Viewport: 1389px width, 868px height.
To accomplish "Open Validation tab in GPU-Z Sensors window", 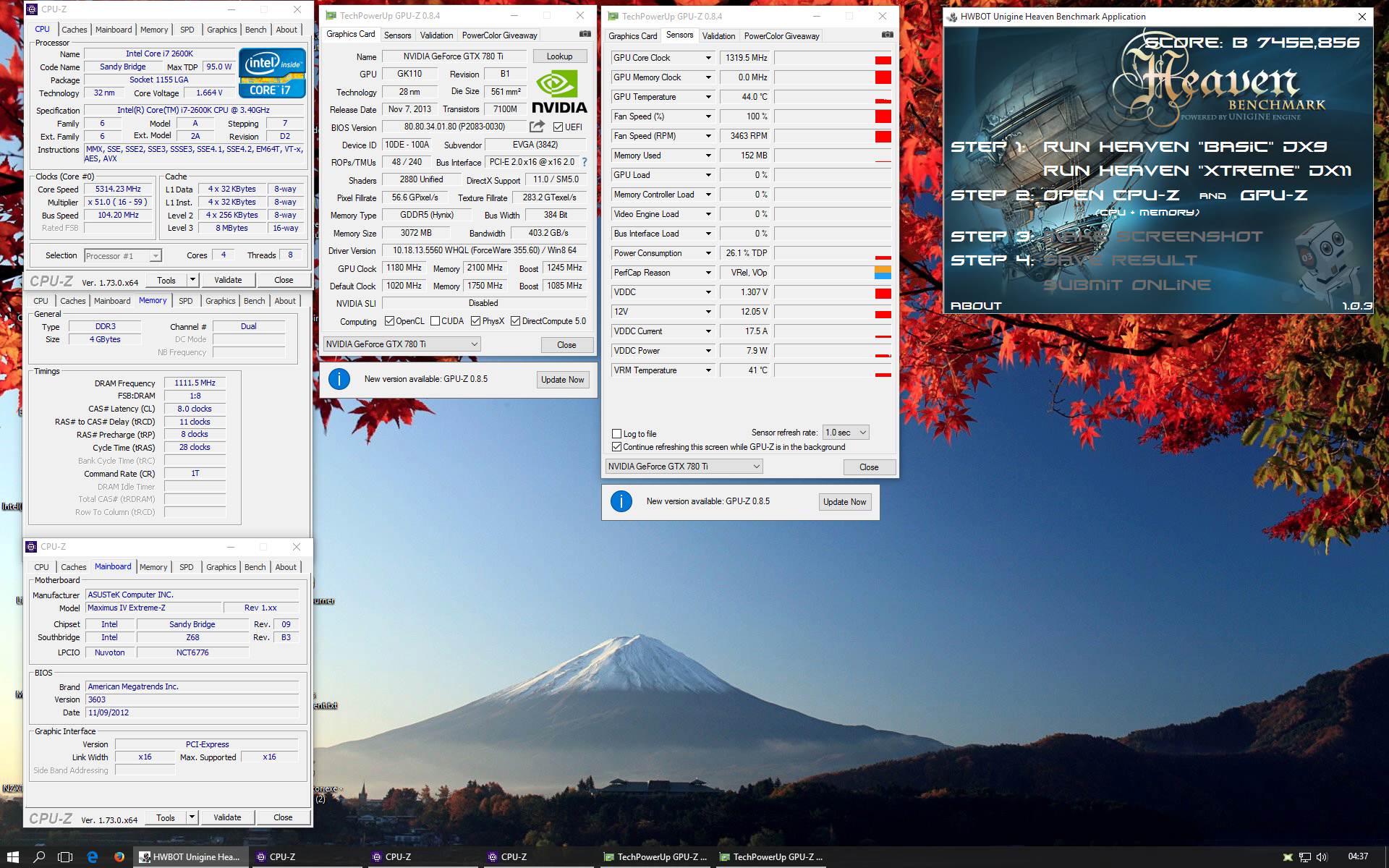I will (x=718, y=36).
